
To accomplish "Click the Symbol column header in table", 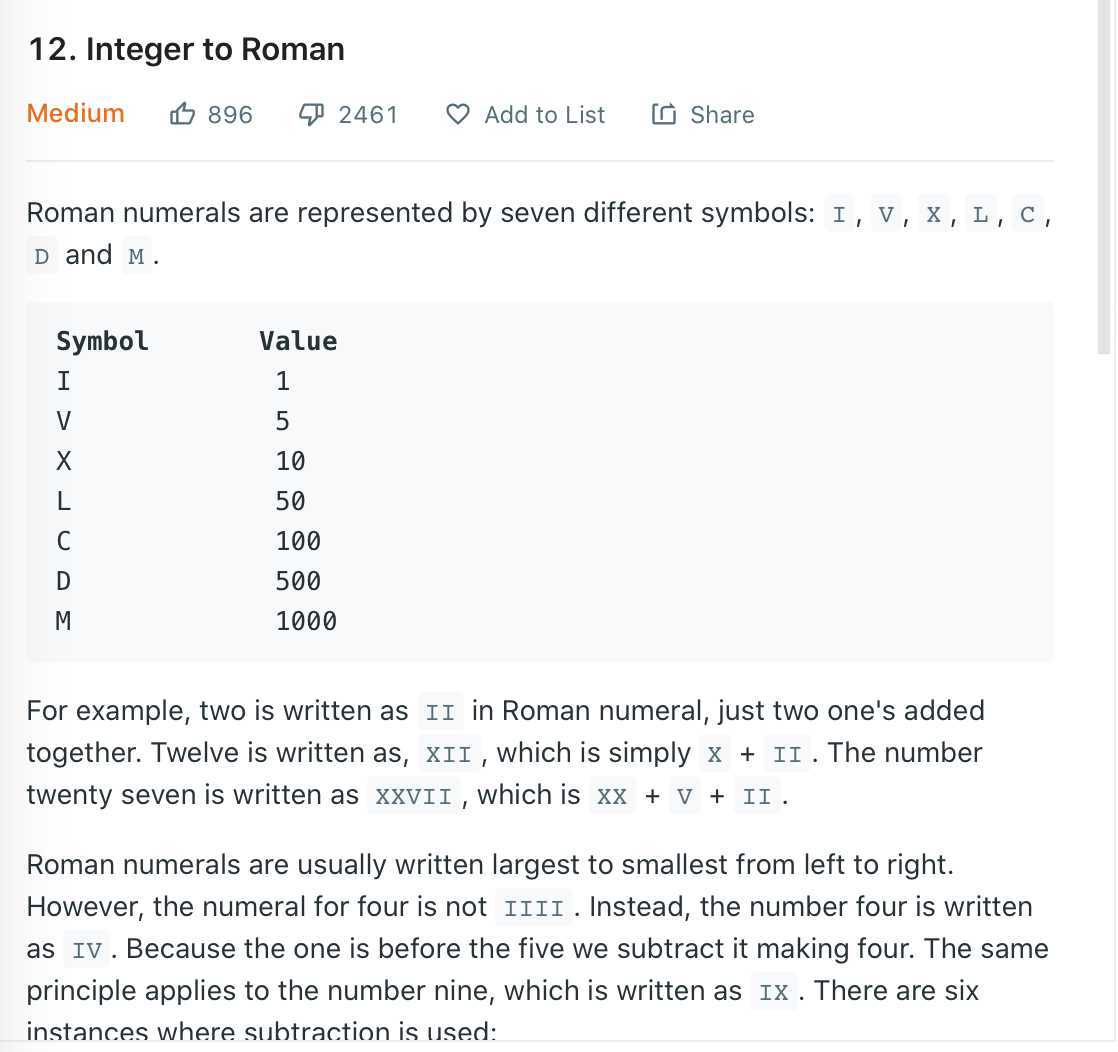I will click(x=103, y=341).
